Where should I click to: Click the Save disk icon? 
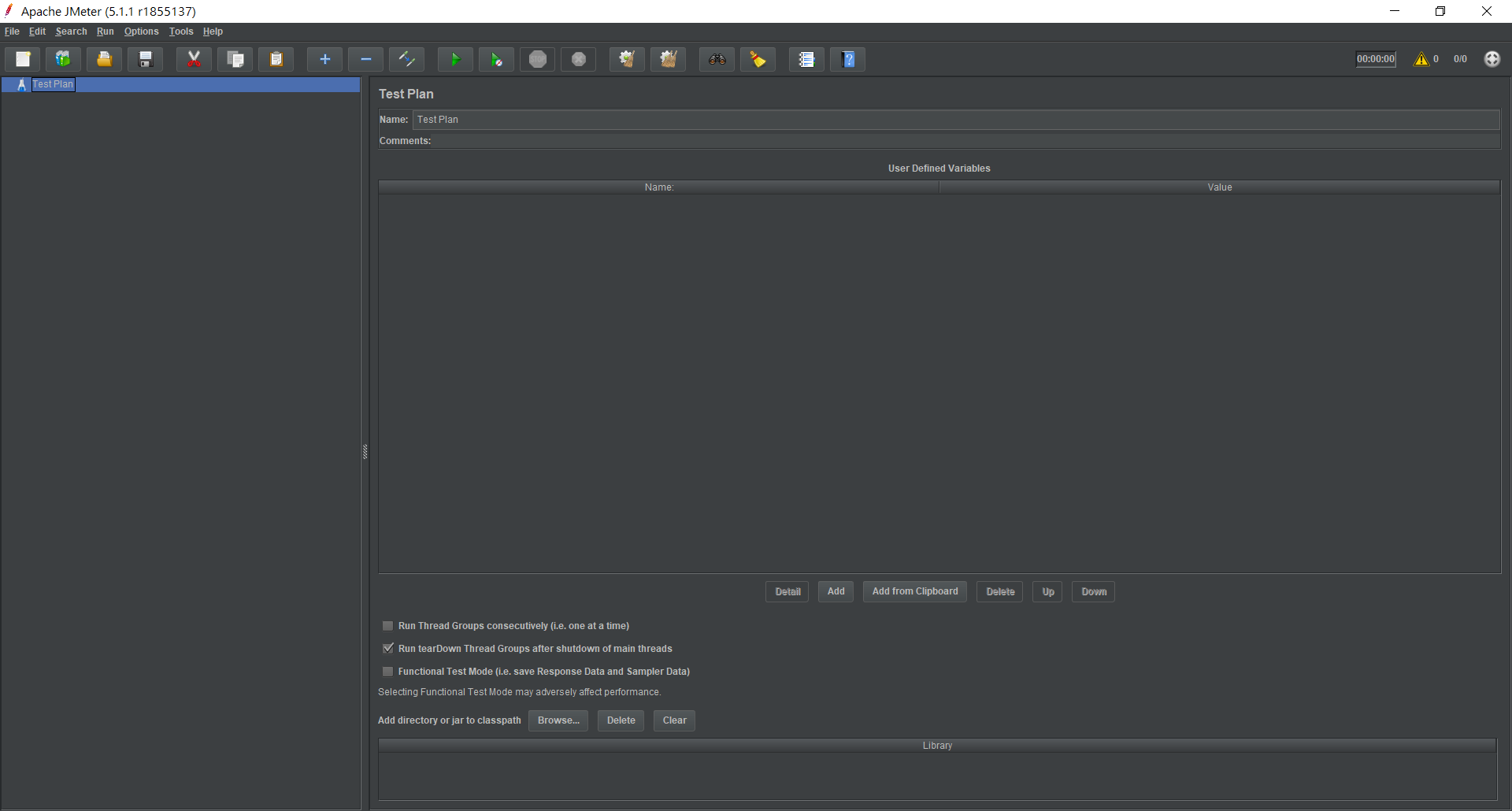coord(146,59)
